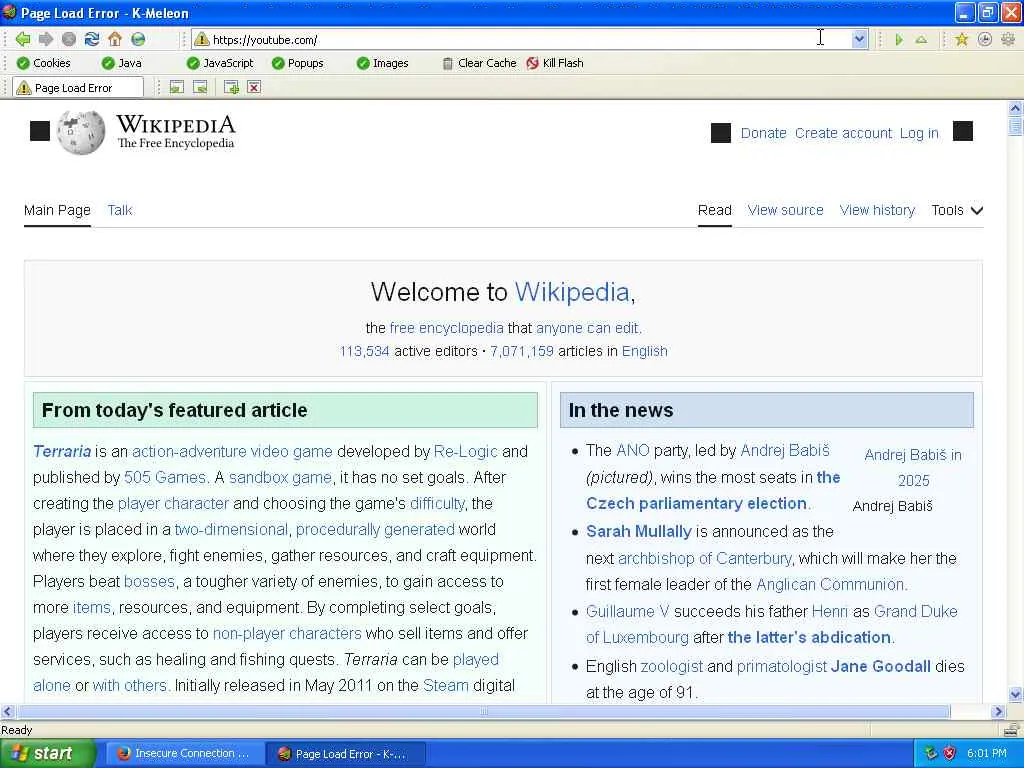Viewport: 1024px width, 768px height.
Task: Click the Andrej Babiš in 2025 image link
Action: click(913, 468)
